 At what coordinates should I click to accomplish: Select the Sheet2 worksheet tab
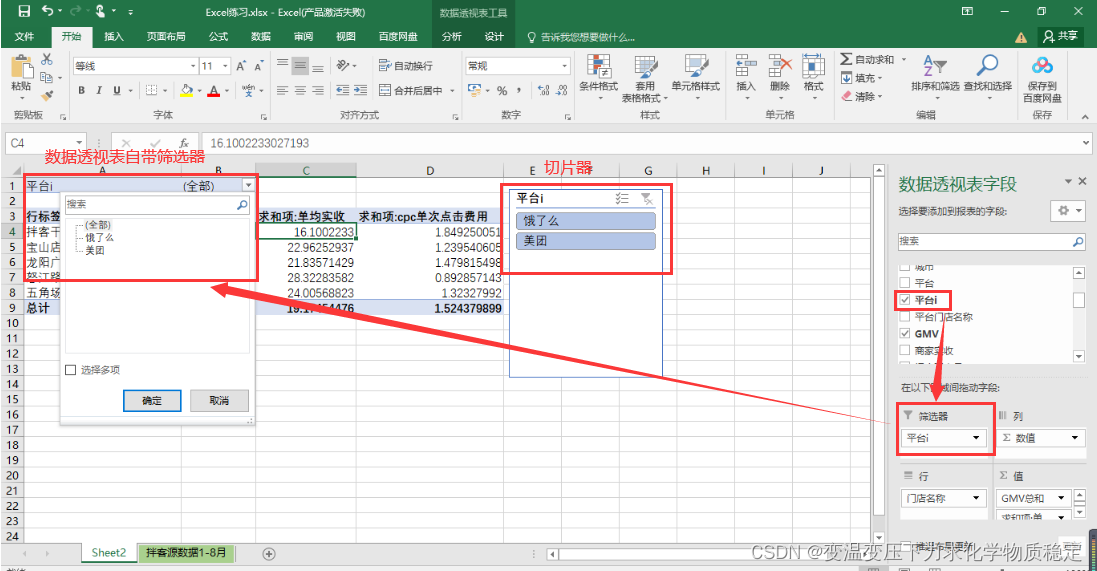[x=109, y=553]
